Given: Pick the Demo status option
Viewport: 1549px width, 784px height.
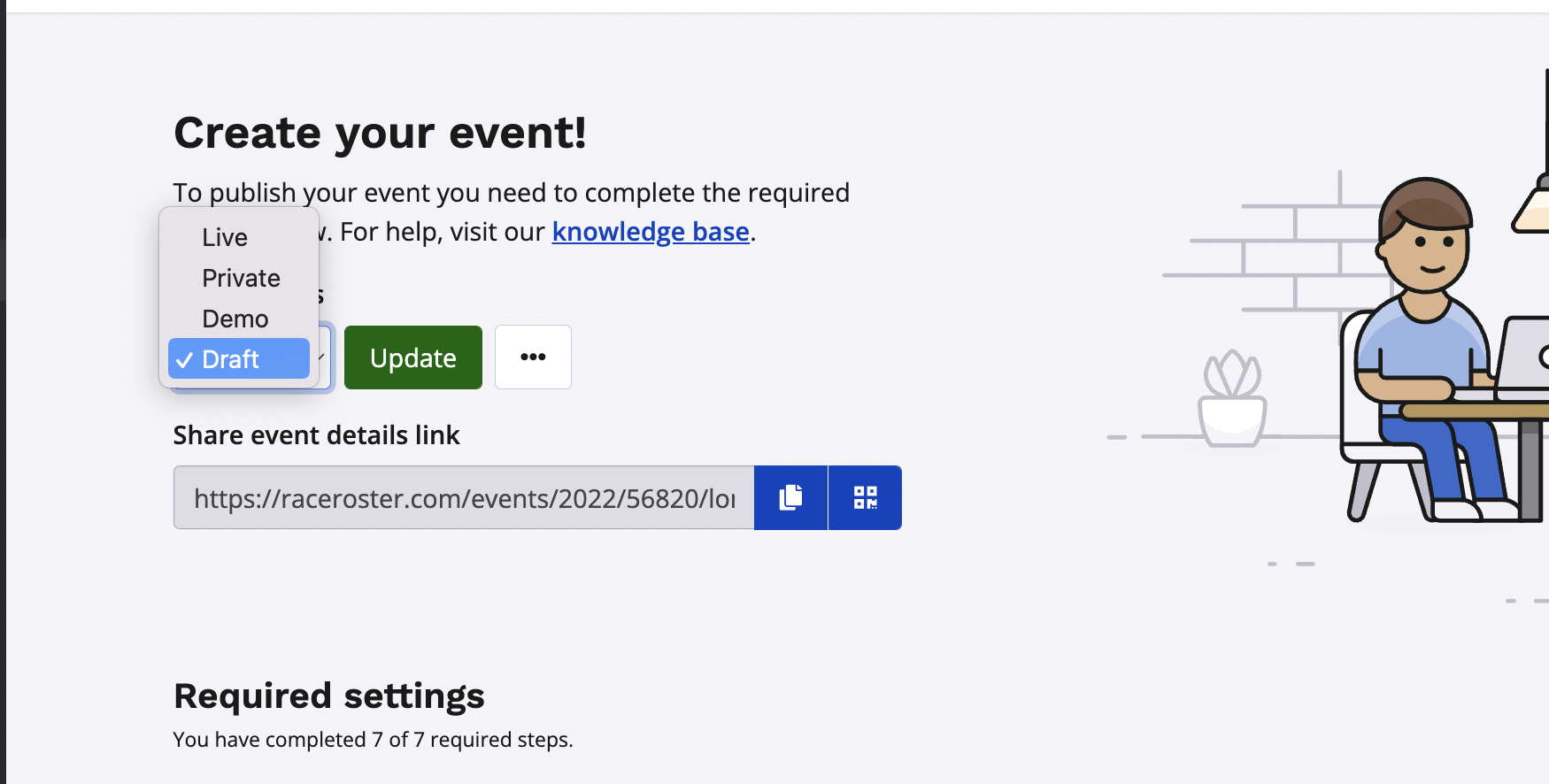Looking at the screenshot, I should coord(235,319).
